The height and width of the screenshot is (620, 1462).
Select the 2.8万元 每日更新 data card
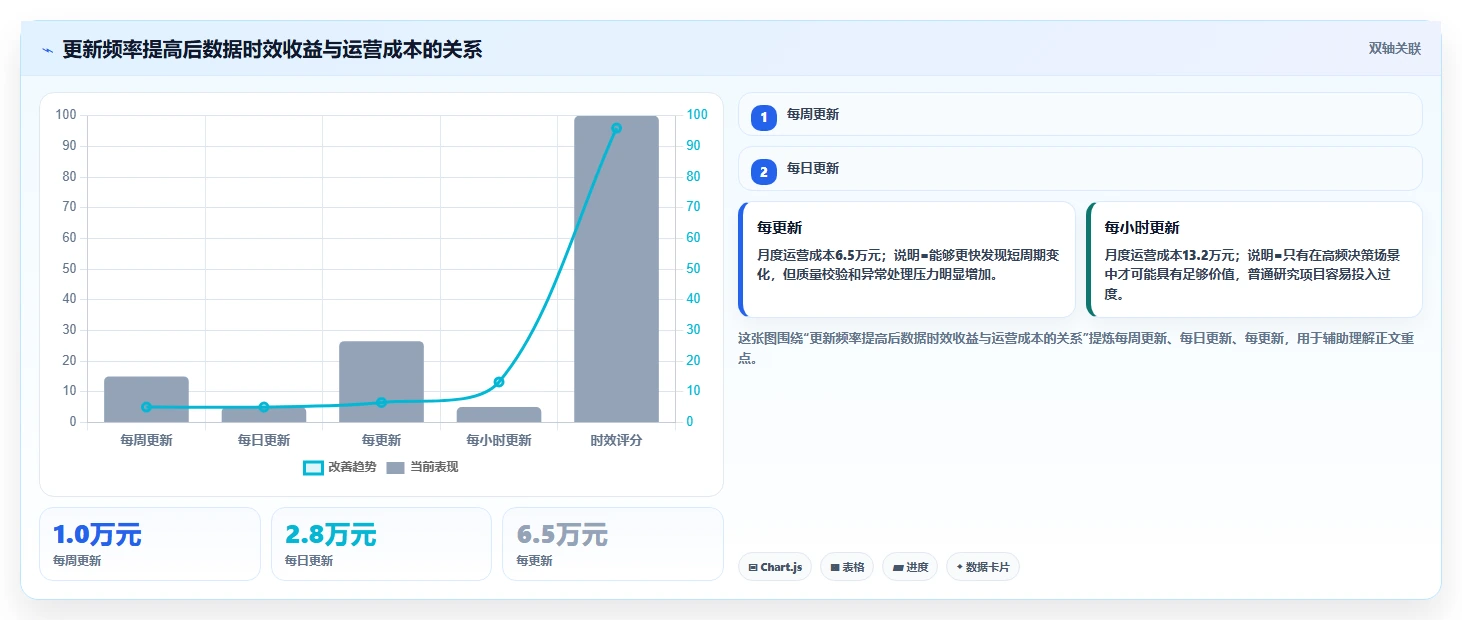click(381, 544)
